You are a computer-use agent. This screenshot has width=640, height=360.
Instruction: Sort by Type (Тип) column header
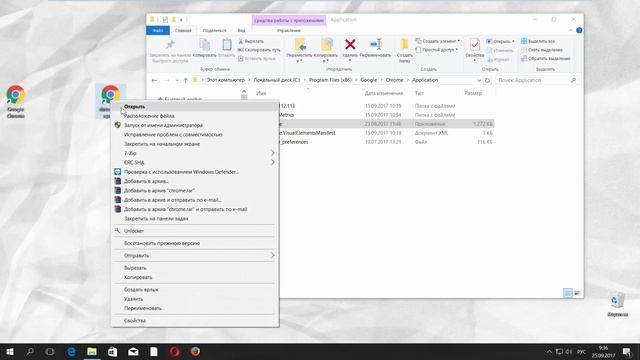point(419,93)
